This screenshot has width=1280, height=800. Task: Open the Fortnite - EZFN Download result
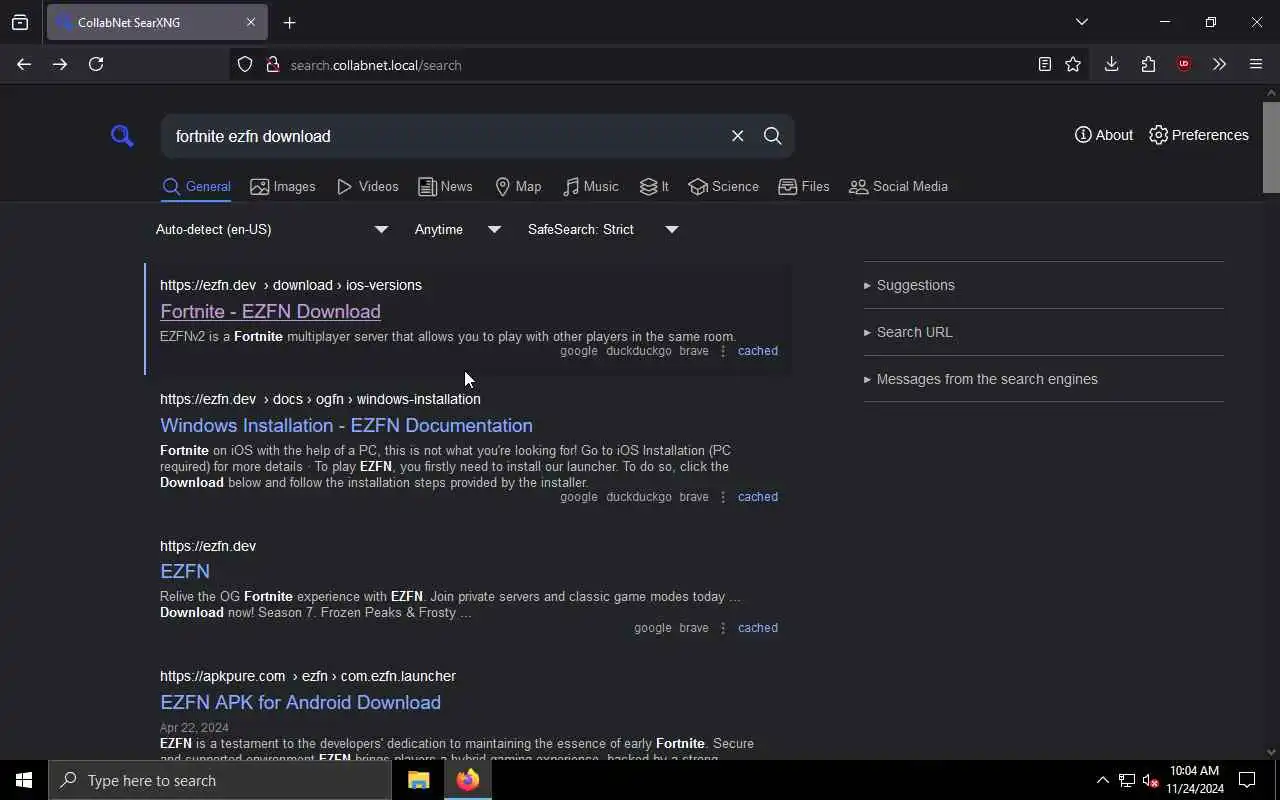[x=270, y=311]
